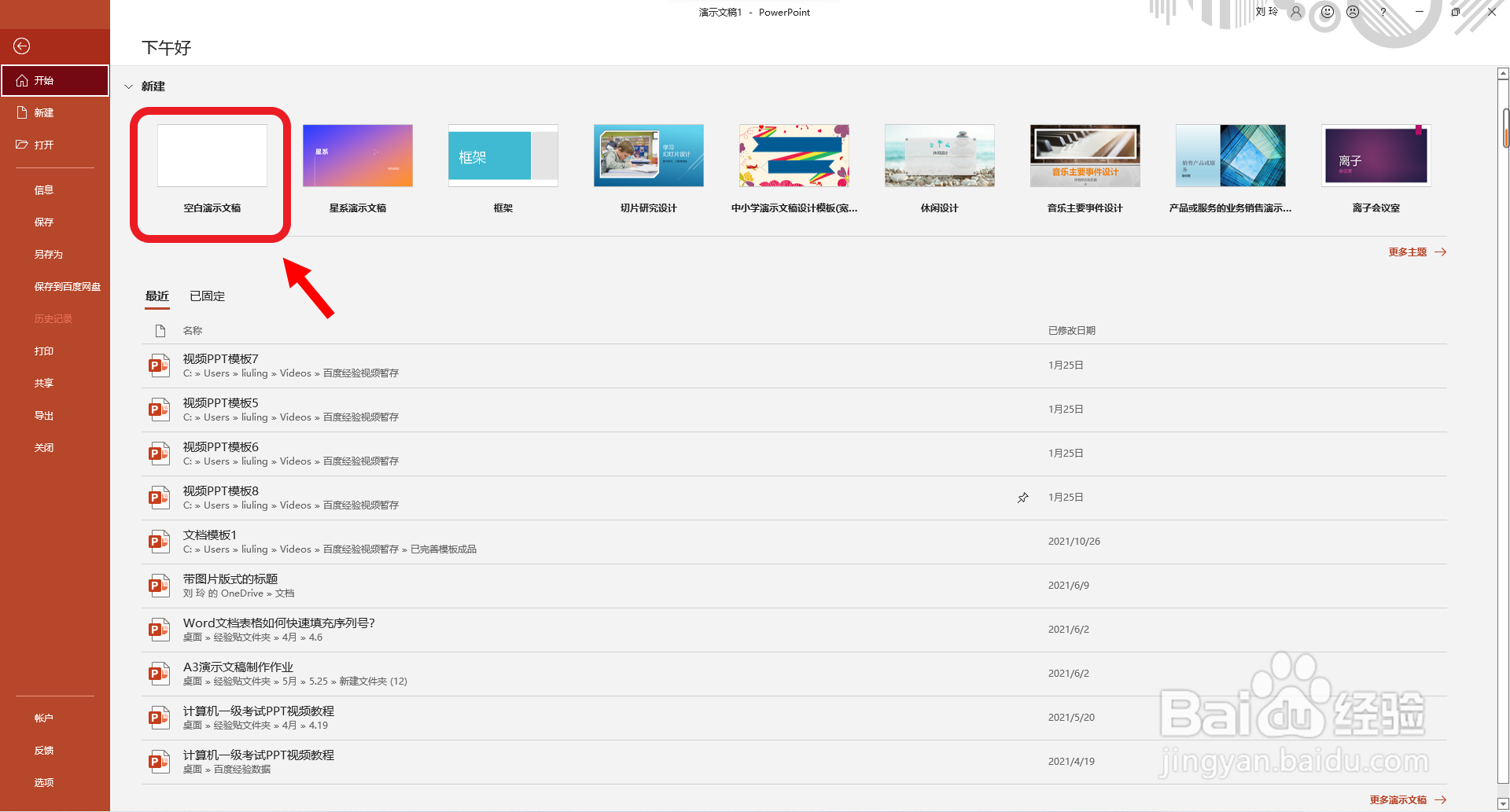This screenshot has width=1510, height=812.
Task: Open recent file 文档模板1
Action: (x=794, y=542)
